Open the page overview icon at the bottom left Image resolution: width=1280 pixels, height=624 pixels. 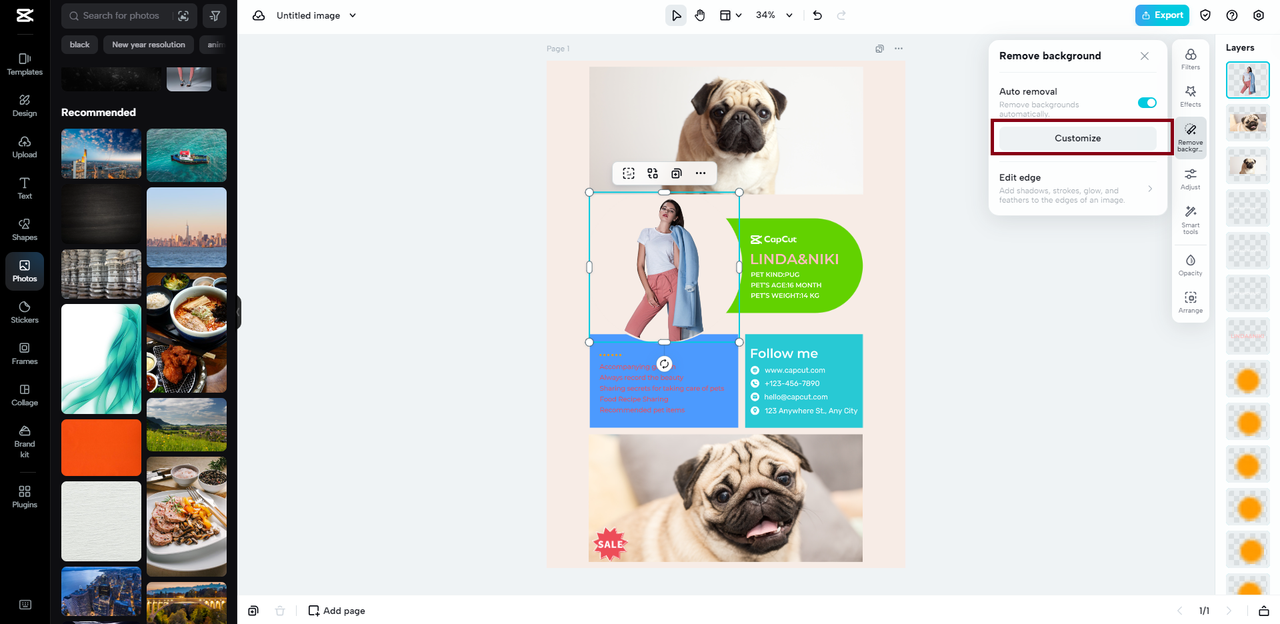point(254,610)
